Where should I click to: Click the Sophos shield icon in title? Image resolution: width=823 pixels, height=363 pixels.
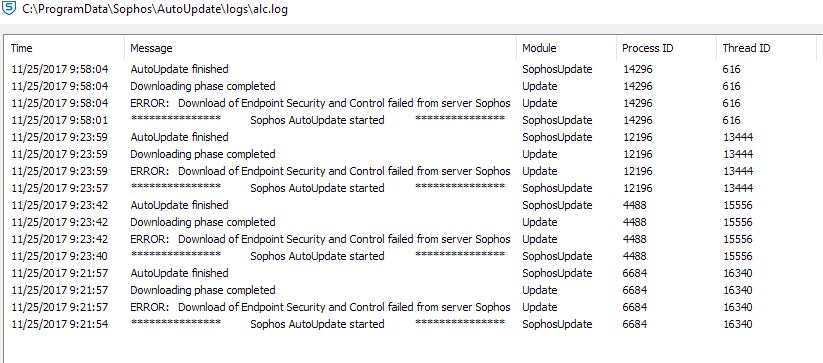[x=9, y=8]
